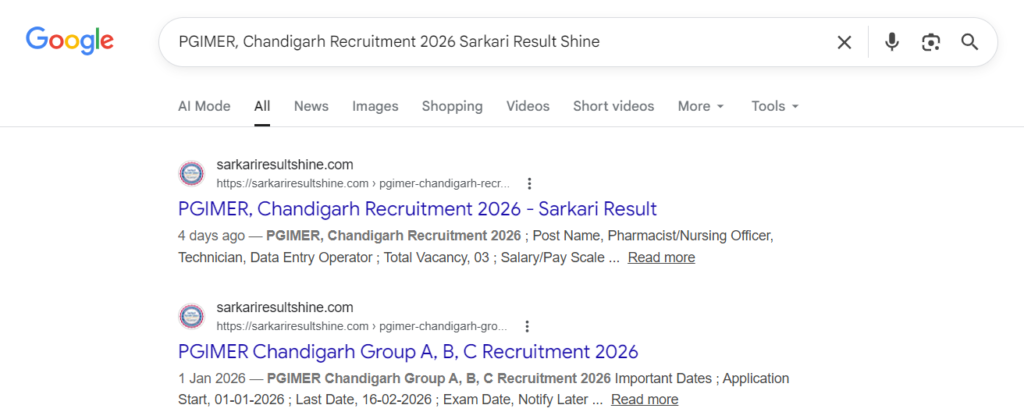Clear the search query with X icon
1024x412 pixels.
pos(845,42)
